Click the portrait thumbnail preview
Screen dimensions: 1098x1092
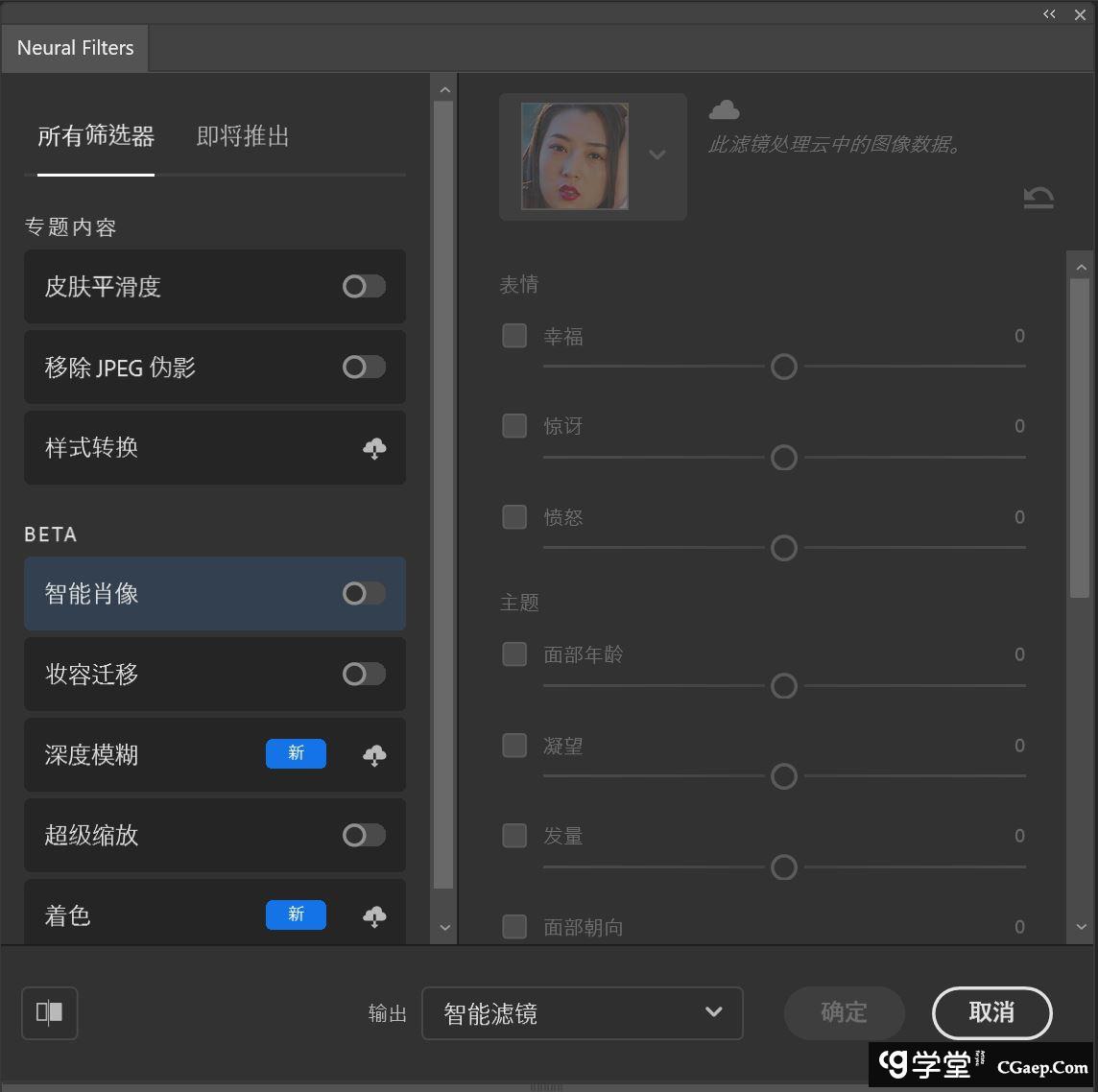(x=574, y=155)
